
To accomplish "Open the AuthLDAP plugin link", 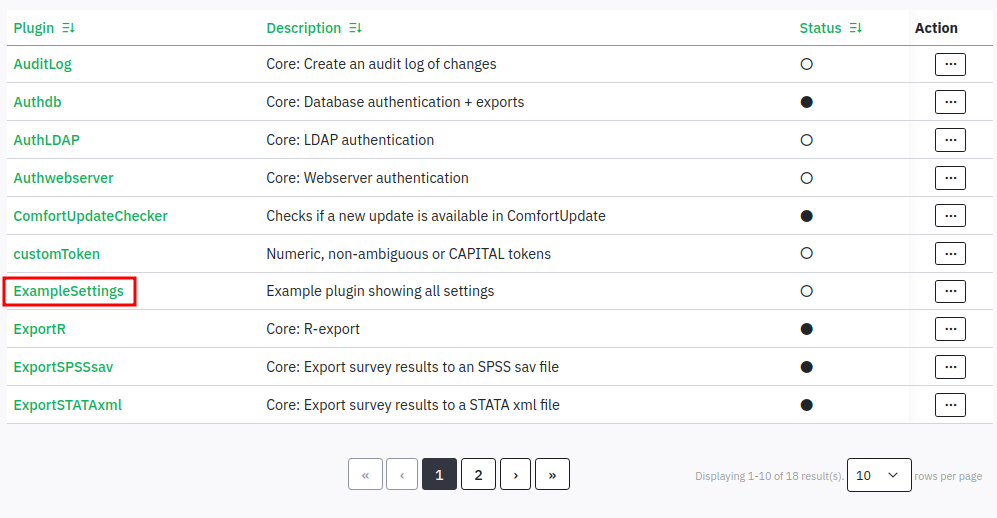I will 46,140.
